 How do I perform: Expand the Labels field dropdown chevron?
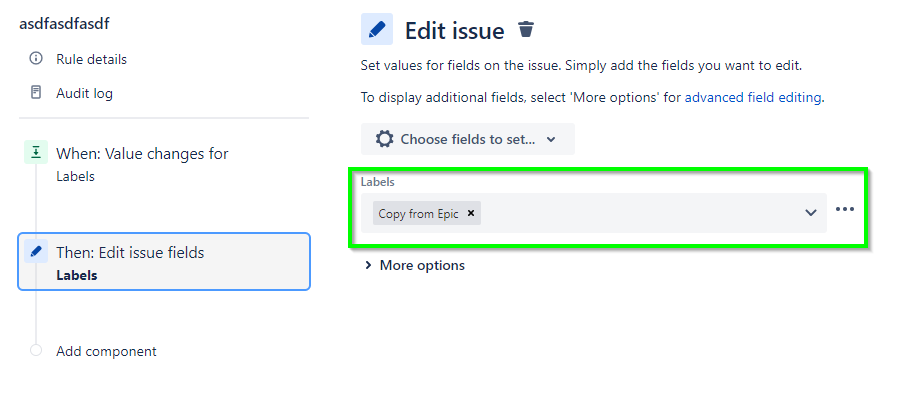[x=811, y=213]
